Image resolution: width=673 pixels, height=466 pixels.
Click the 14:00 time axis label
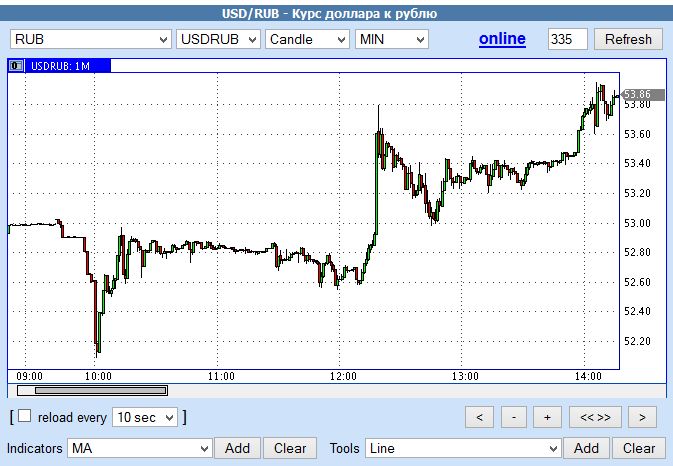(588, 376)
